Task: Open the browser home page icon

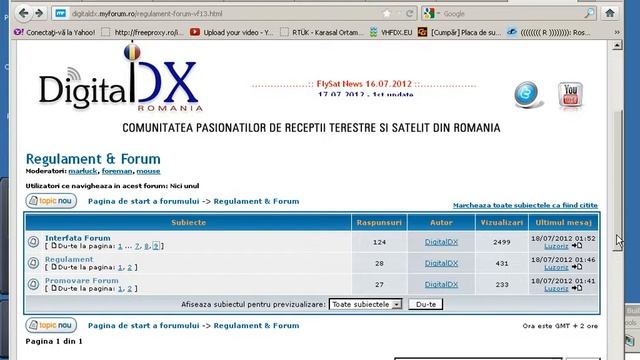Action: (x=610, y=13)
